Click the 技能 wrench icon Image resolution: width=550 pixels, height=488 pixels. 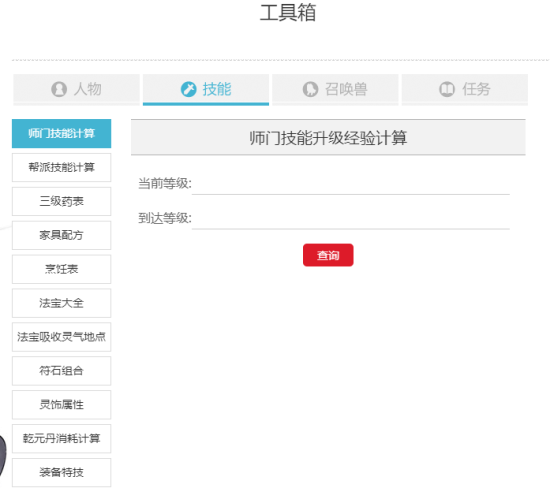(x=188, y=89)
